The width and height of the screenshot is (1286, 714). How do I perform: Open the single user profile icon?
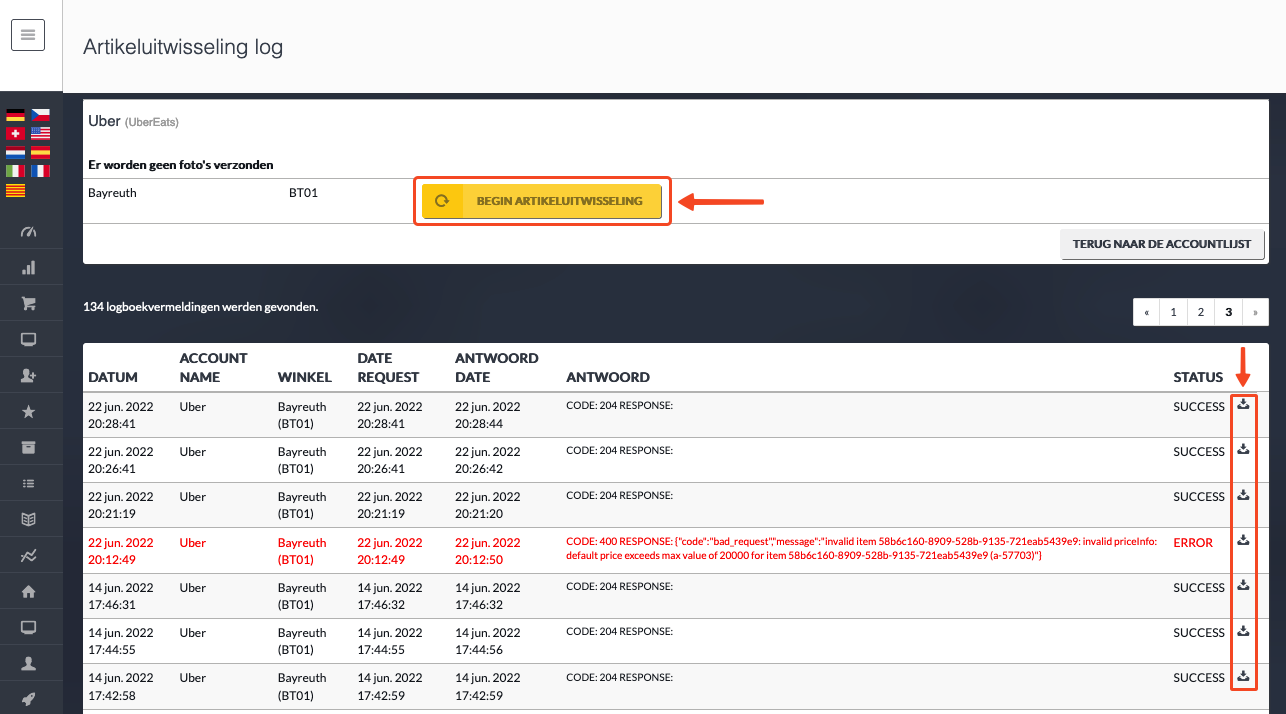[28, 663]
